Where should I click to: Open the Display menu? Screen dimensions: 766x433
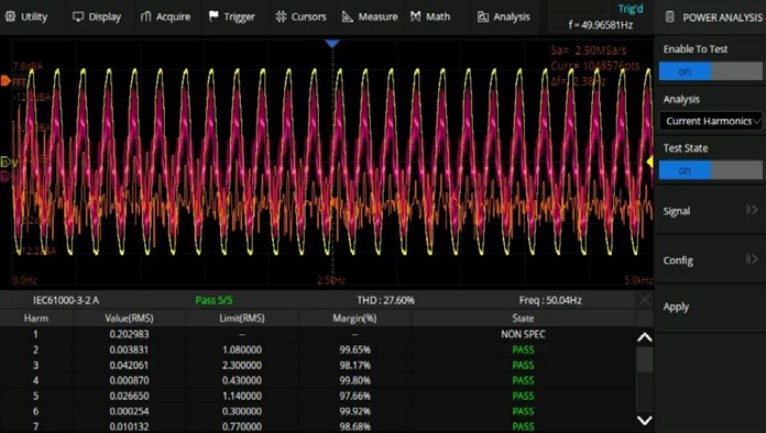click(x=97, y=17)
